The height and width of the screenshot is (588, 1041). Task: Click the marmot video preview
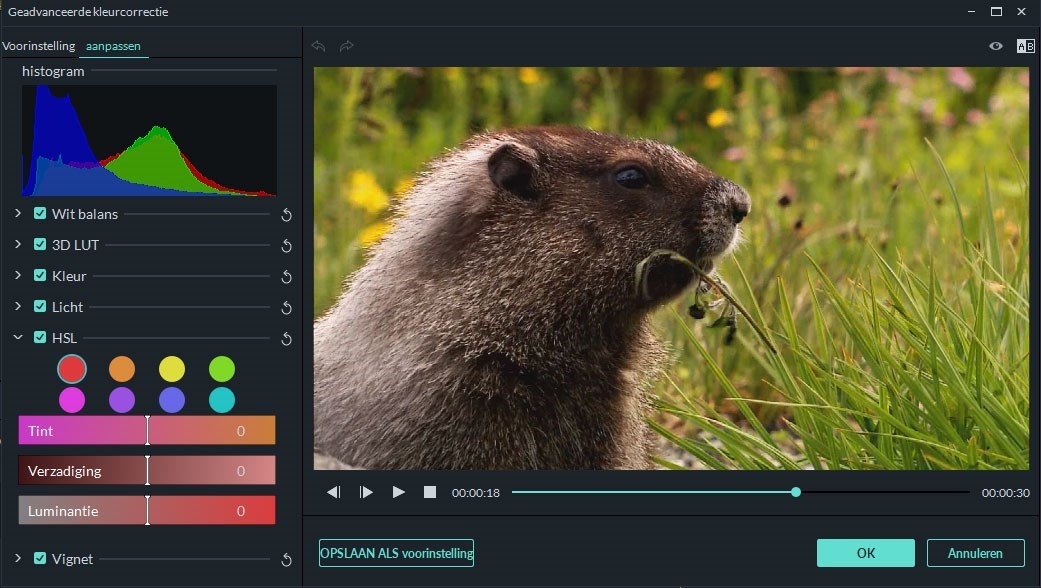pyautogui.click(x=671, y=268)
